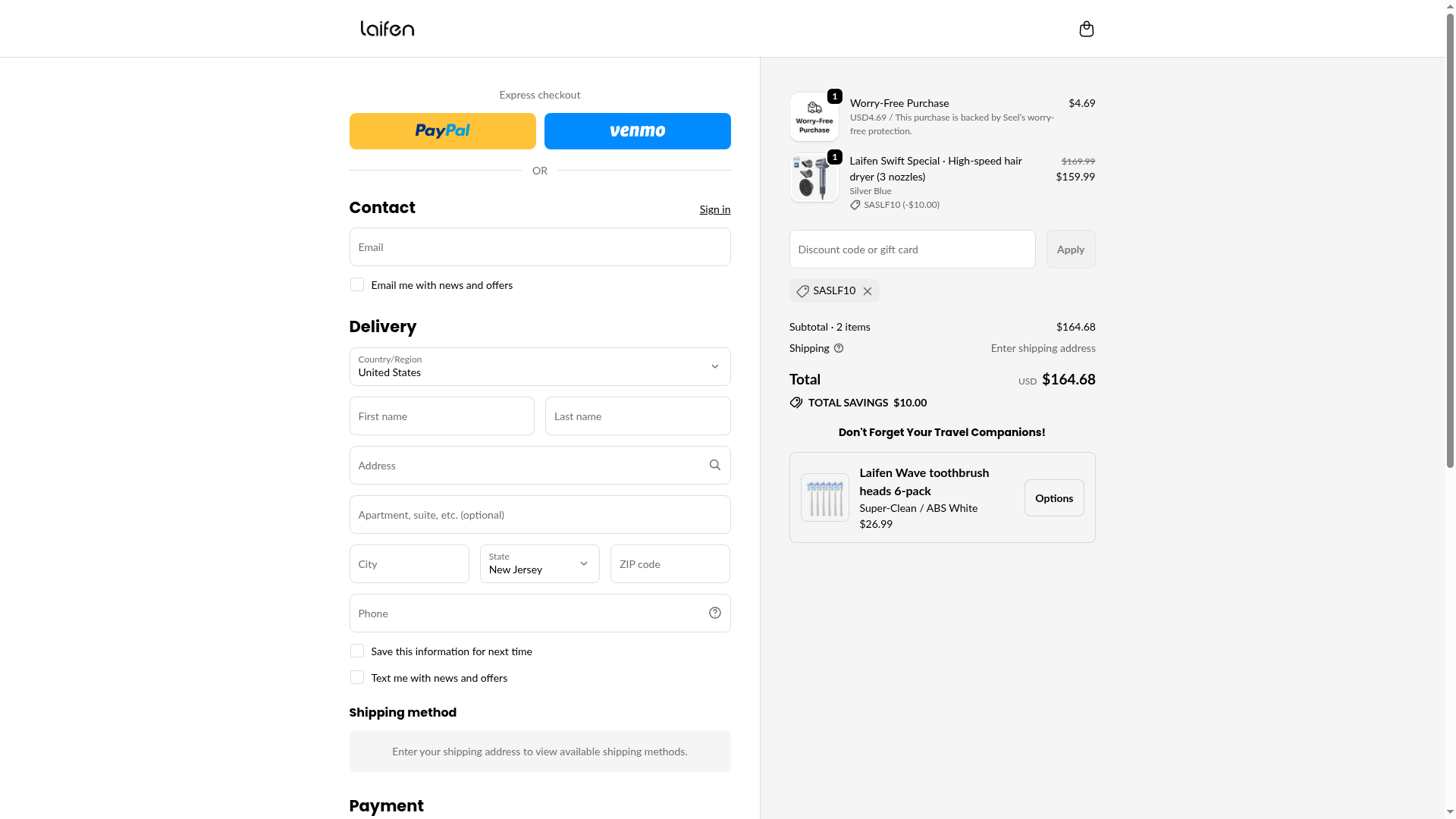
Task: Open Options for toothbrush heads 6-pack
Action: pos(1053,497)
